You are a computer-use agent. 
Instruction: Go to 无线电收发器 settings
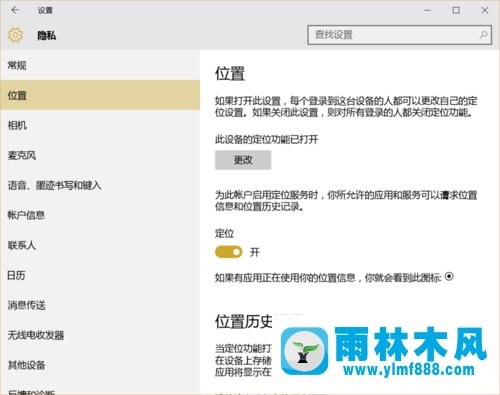coord(100,335)
